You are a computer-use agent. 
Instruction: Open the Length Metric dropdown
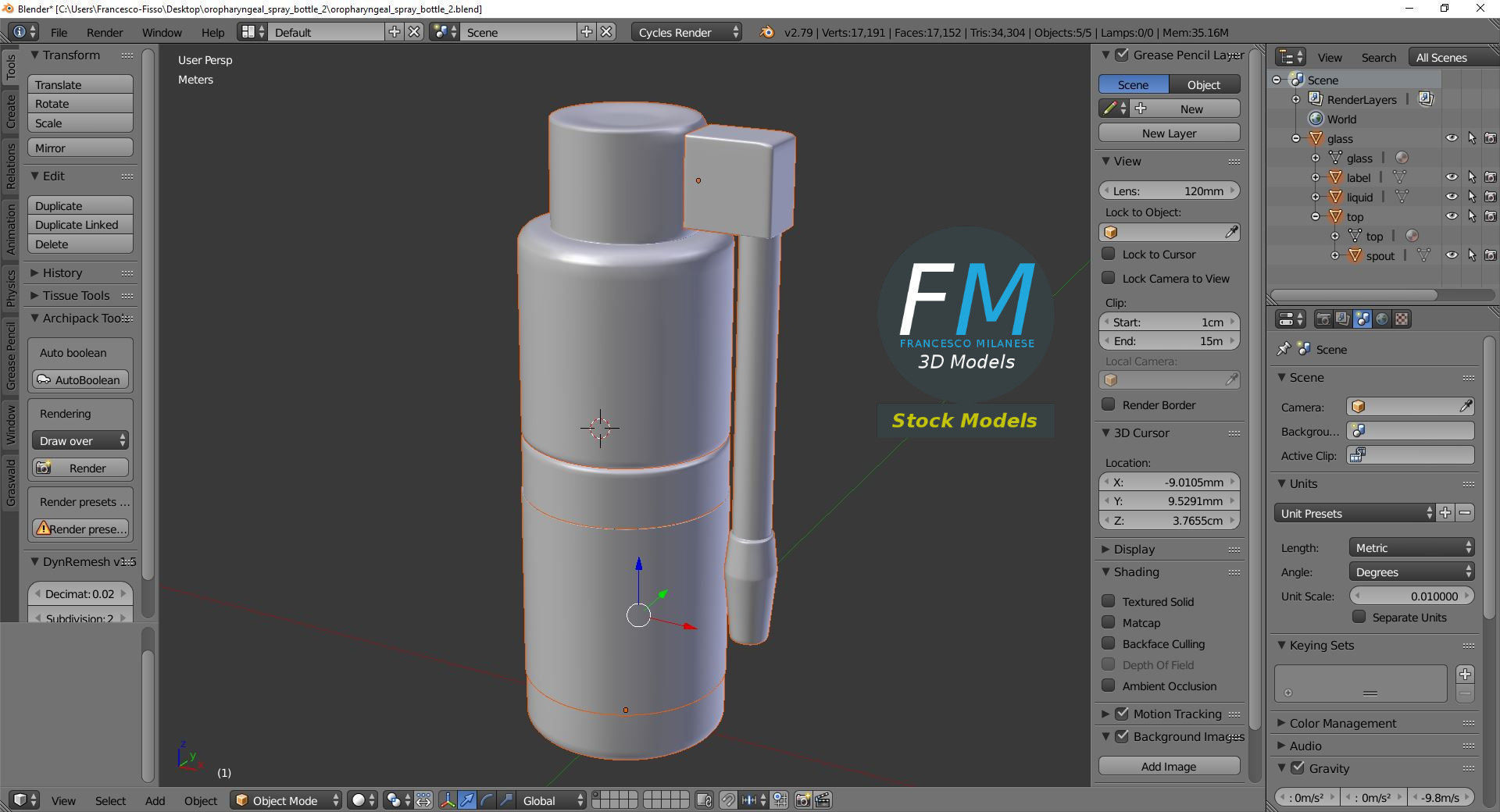point(1411,547)
